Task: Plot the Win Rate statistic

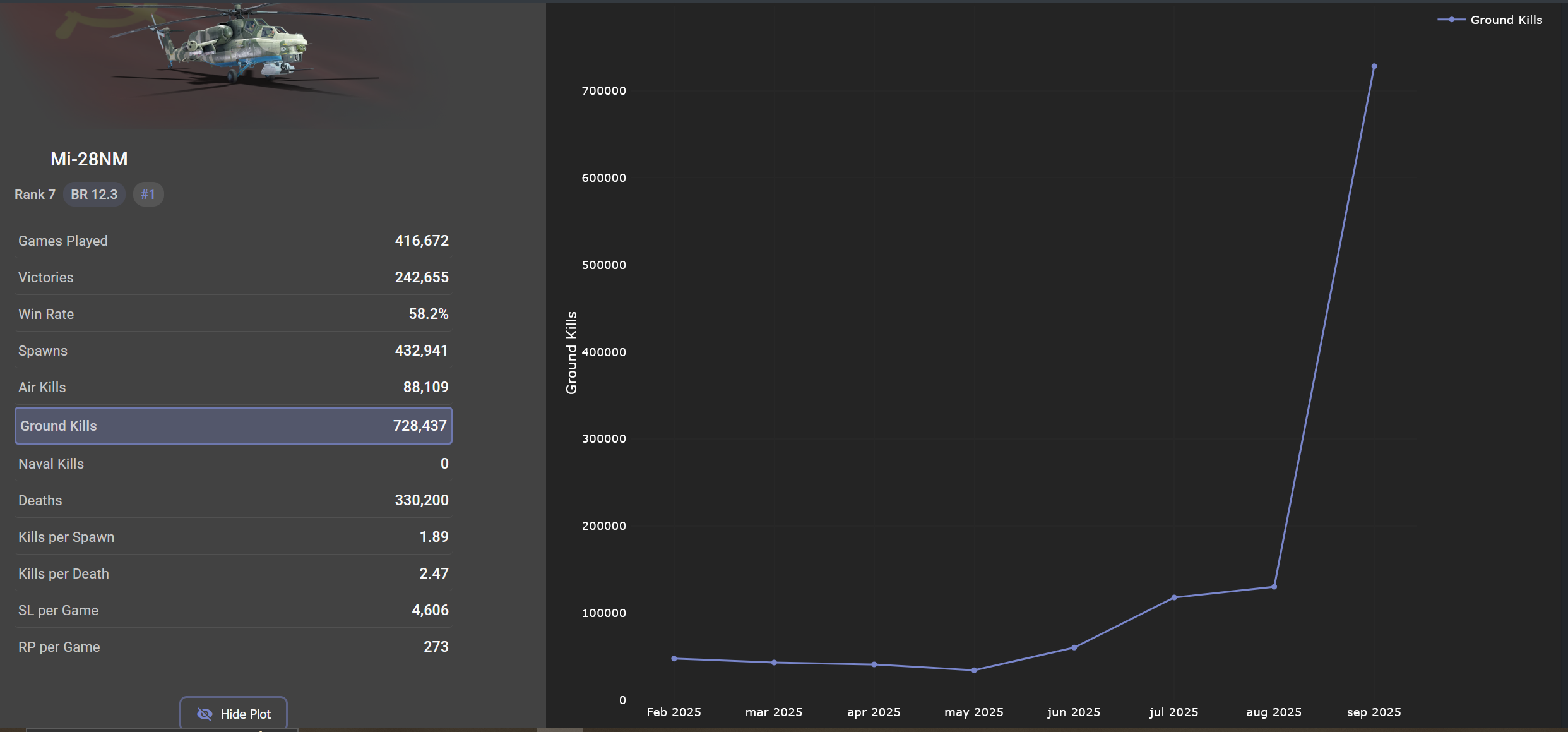Action: click(233, 314)
